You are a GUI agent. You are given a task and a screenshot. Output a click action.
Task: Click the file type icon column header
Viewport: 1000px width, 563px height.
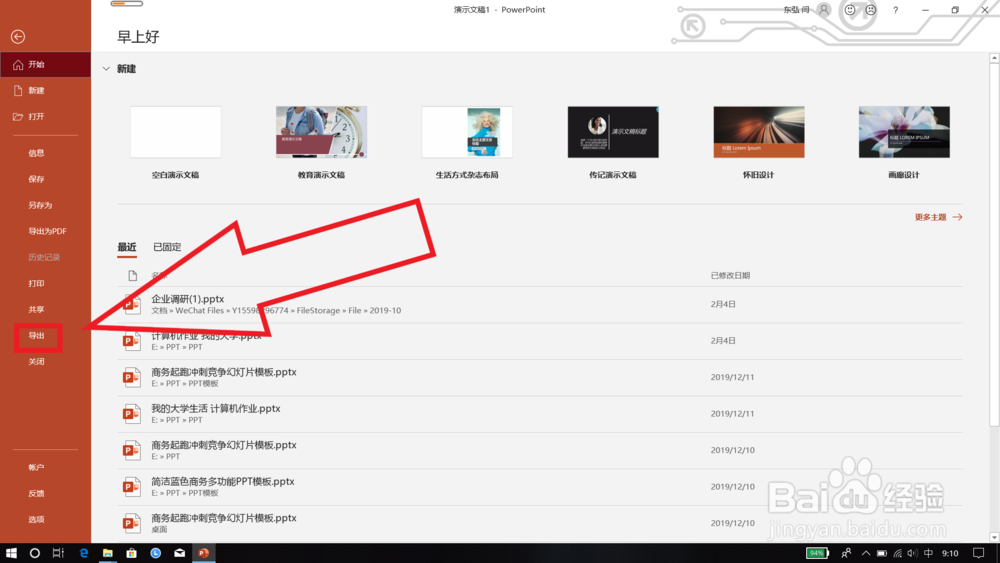(133, 275)
